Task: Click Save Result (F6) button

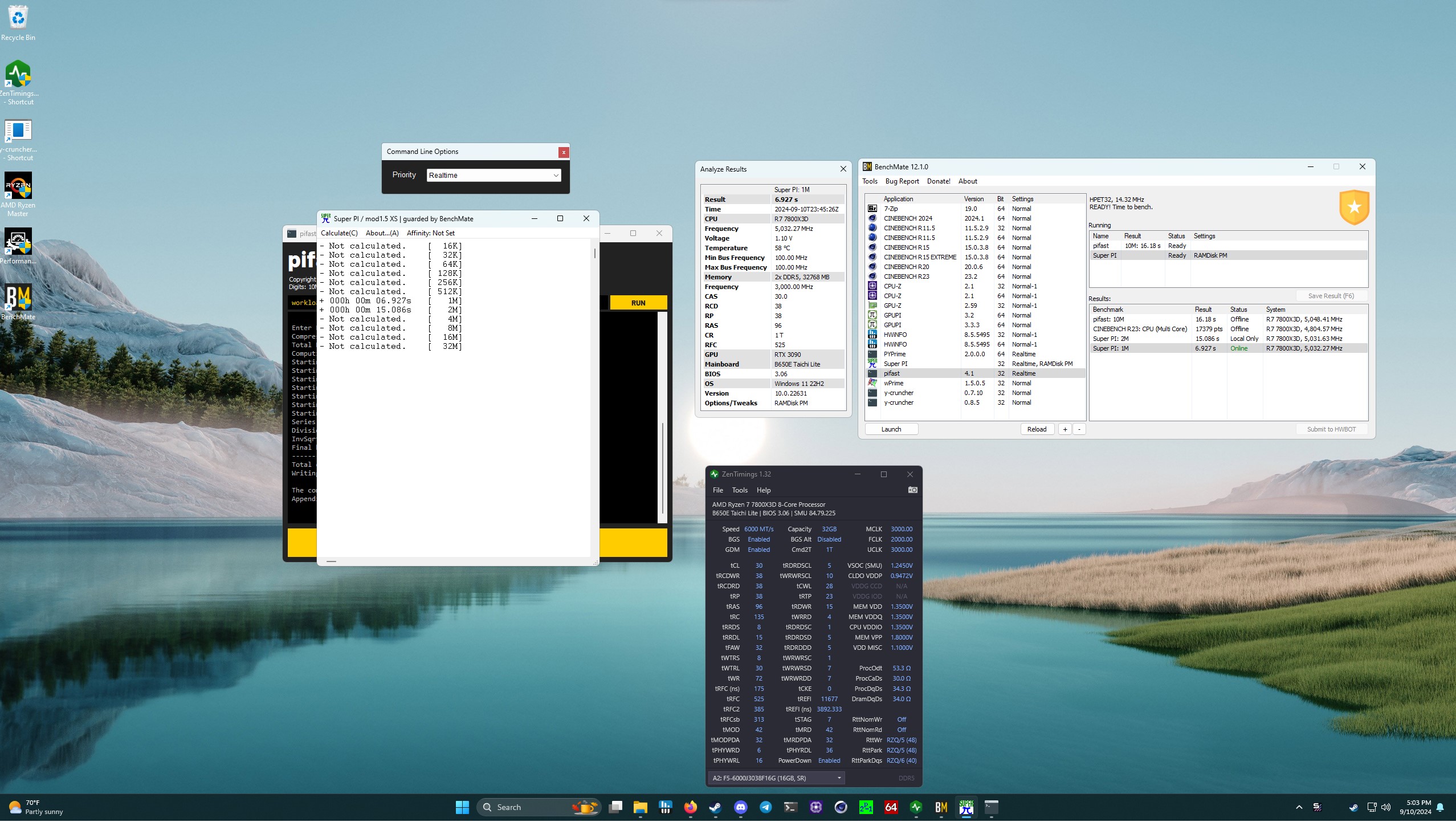Action: (1331, 296)
